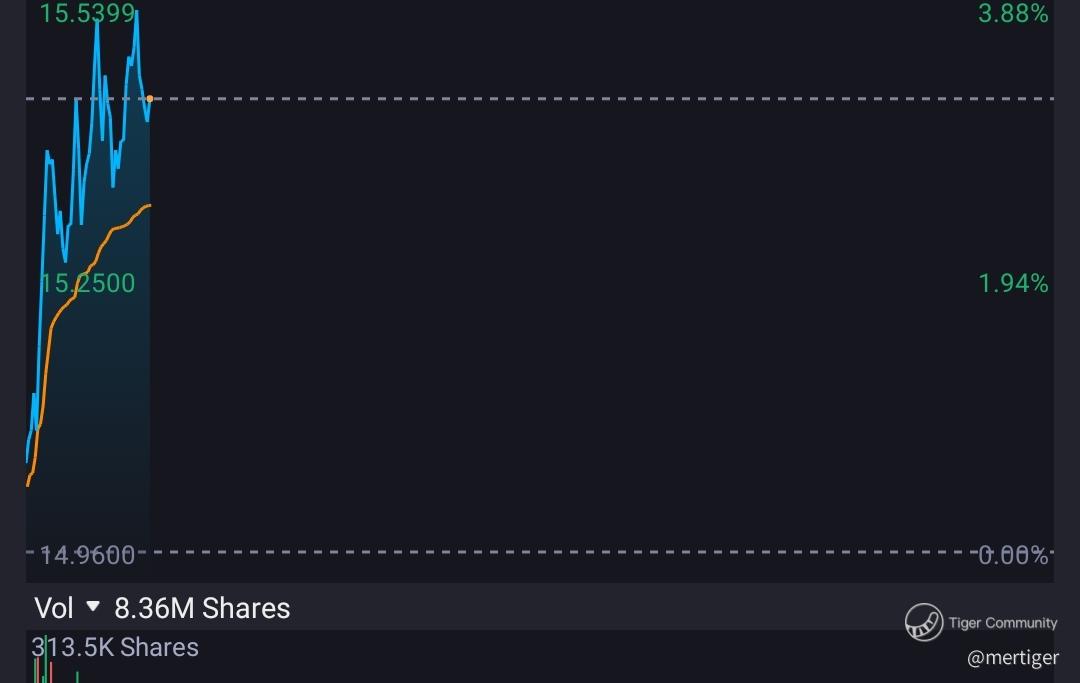This screenshot has width=1080, height=683.
Task: Open the @mertiger user handle
Action: (x=1012, y=658)
